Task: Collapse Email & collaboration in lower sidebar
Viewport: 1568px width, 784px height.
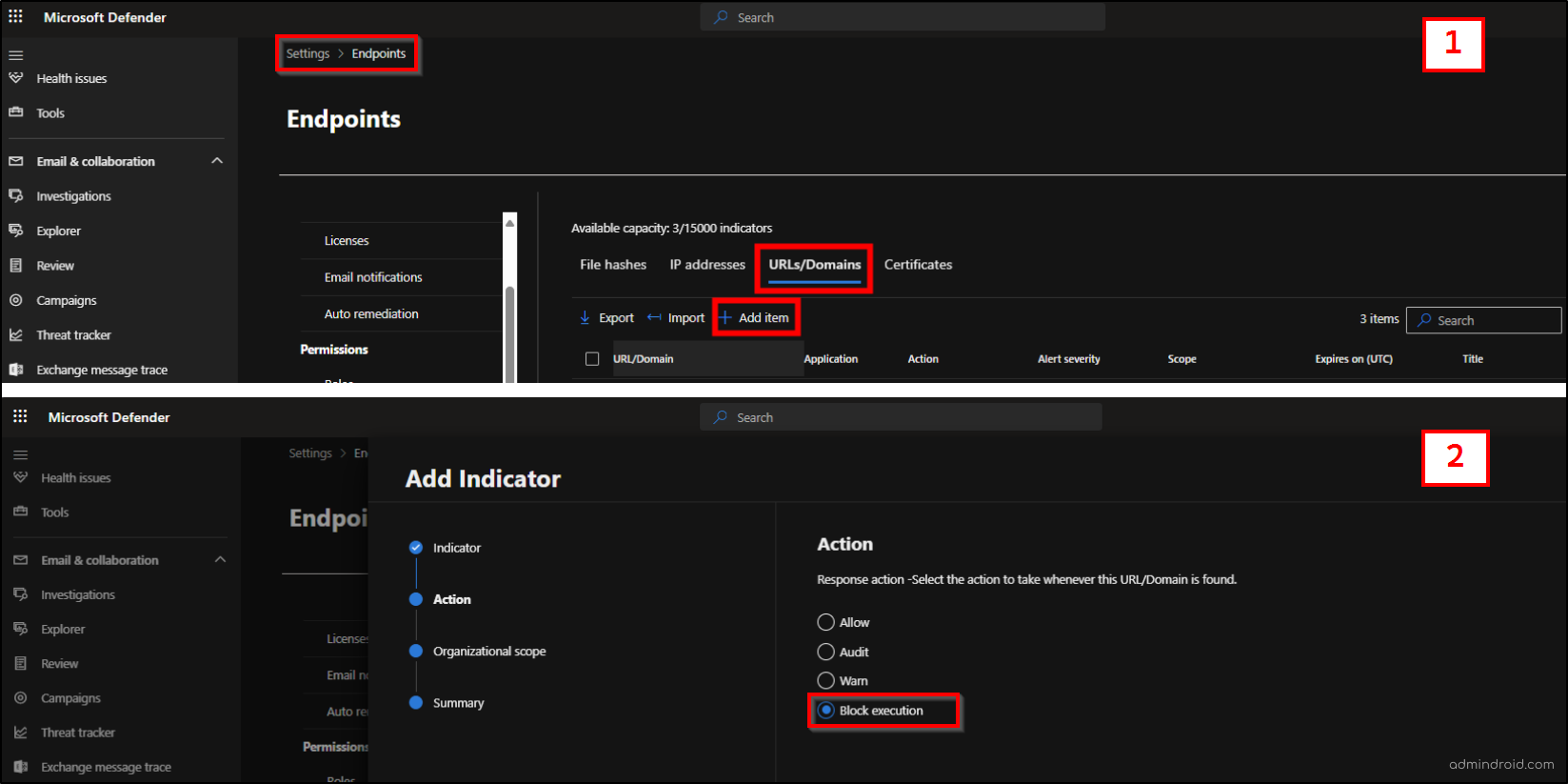Action: (221, 560)
